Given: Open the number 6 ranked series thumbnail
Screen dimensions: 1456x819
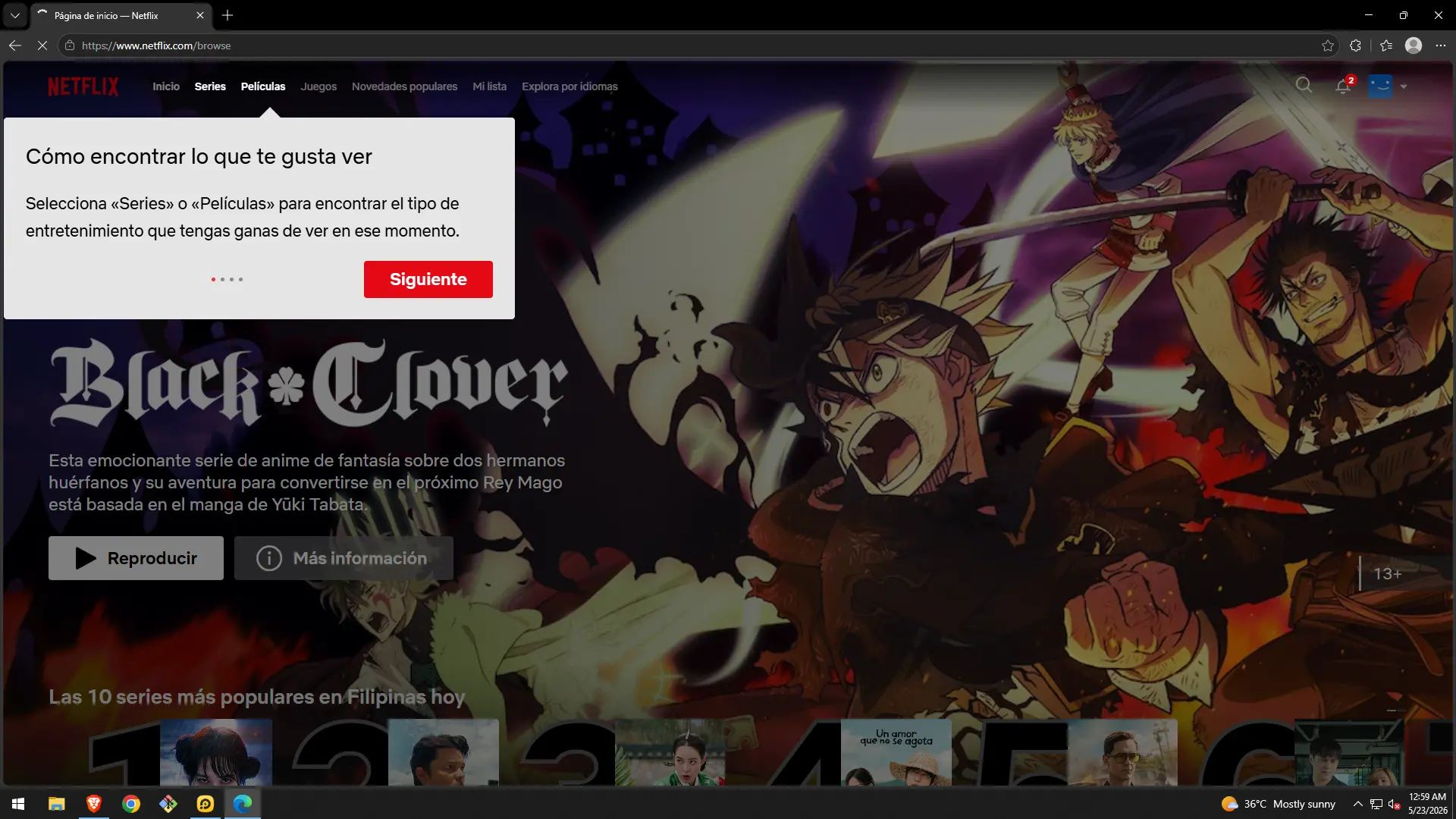Looking at the screenshot, I should coord(1349,752).
